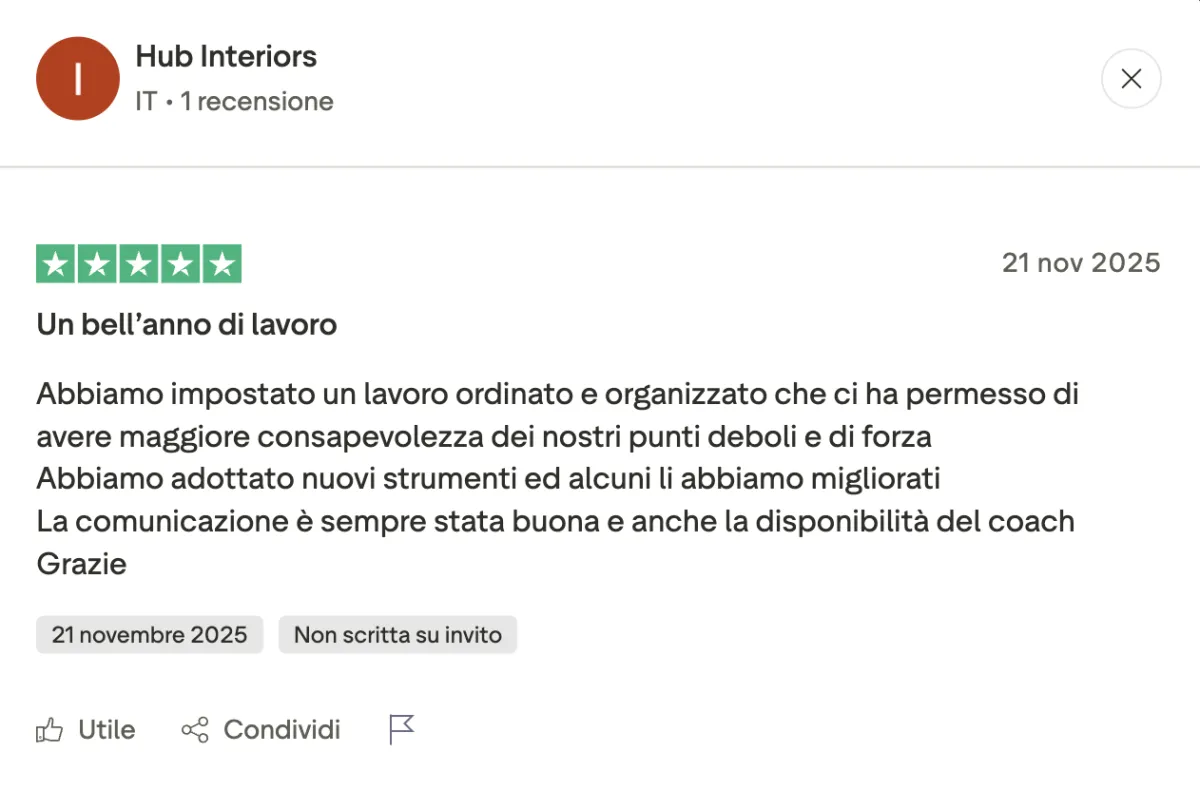
Task: Click the orange "I" avatar circle
Action: pos(78,79)
